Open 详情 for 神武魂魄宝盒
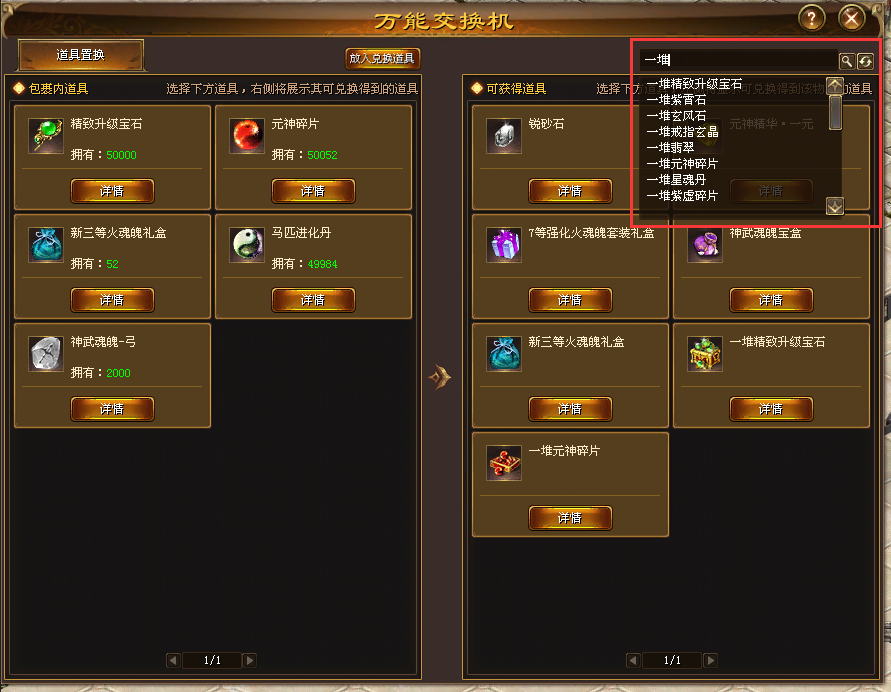The height and width of the screenshot is (692, 891). 771,299
